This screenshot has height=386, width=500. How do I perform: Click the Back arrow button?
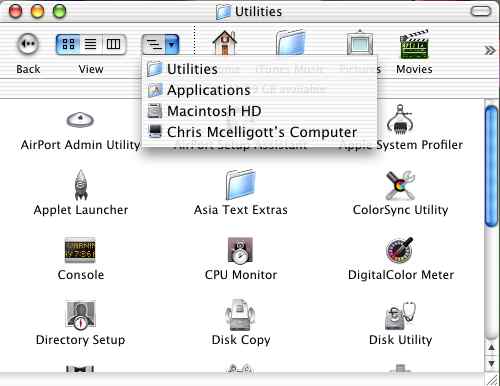(x=28, y=44)
